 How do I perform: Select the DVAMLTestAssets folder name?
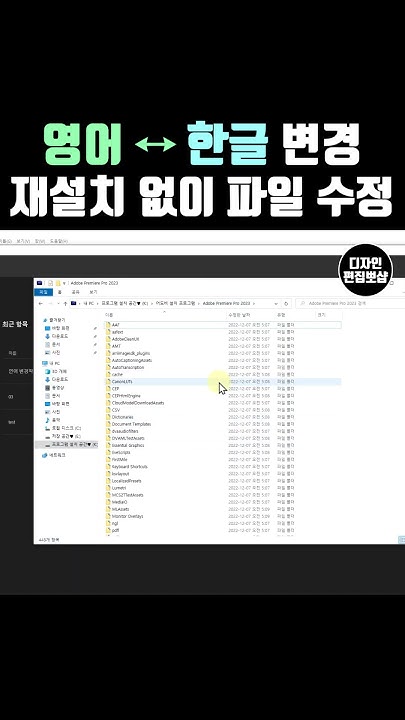pyautogui.click(x=128, y=439)
